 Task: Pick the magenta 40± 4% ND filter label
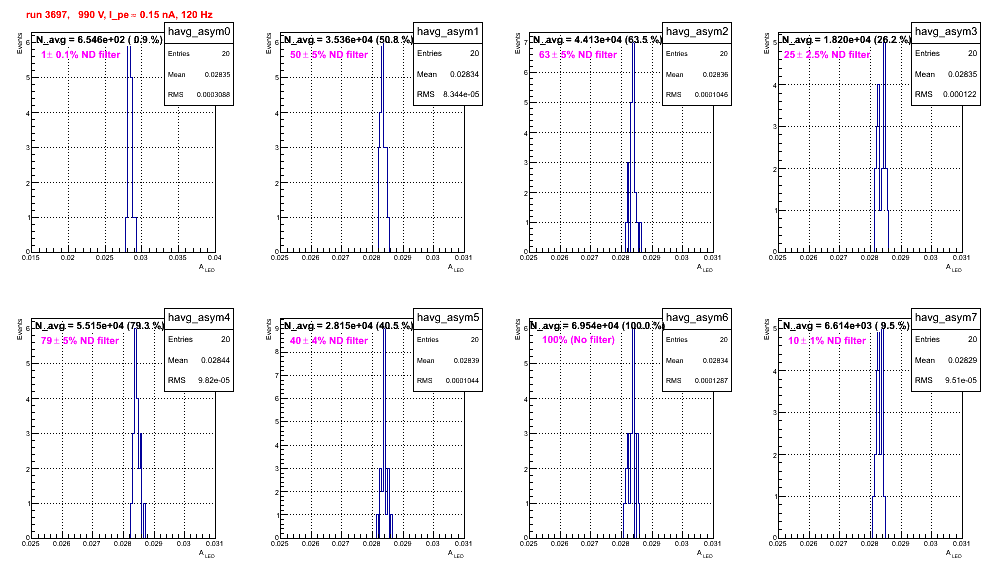pyautogui.click(x=329, y=341)
